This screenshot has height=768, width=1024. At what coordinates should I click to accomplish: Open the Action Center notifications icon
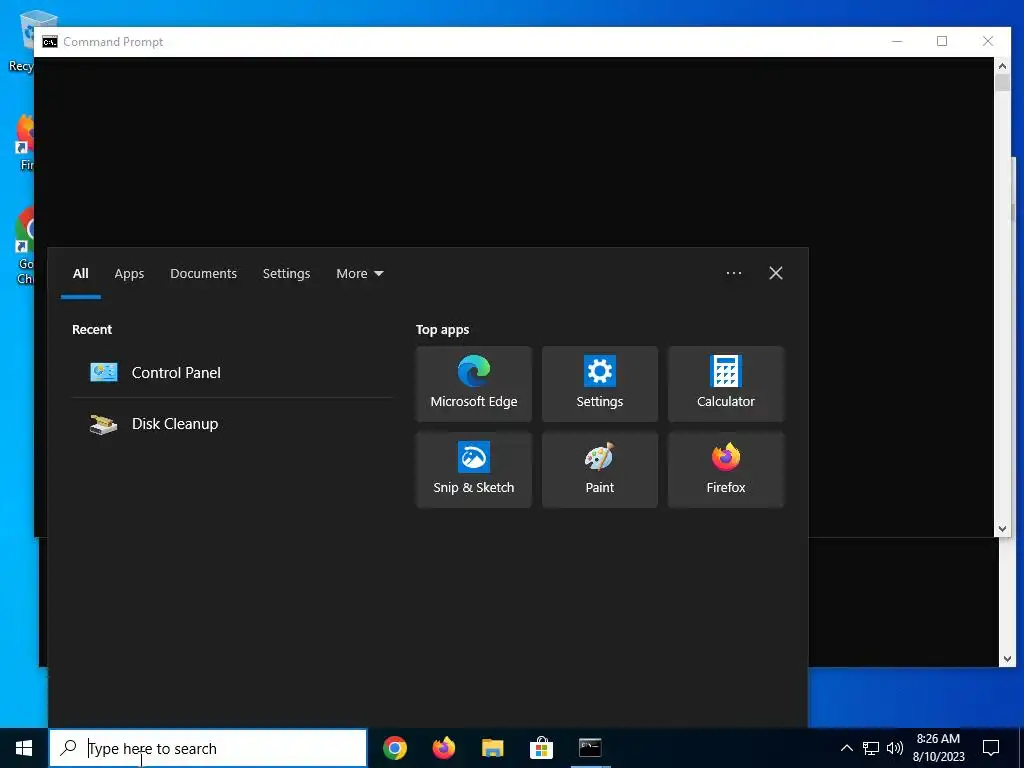coord(991,748)
